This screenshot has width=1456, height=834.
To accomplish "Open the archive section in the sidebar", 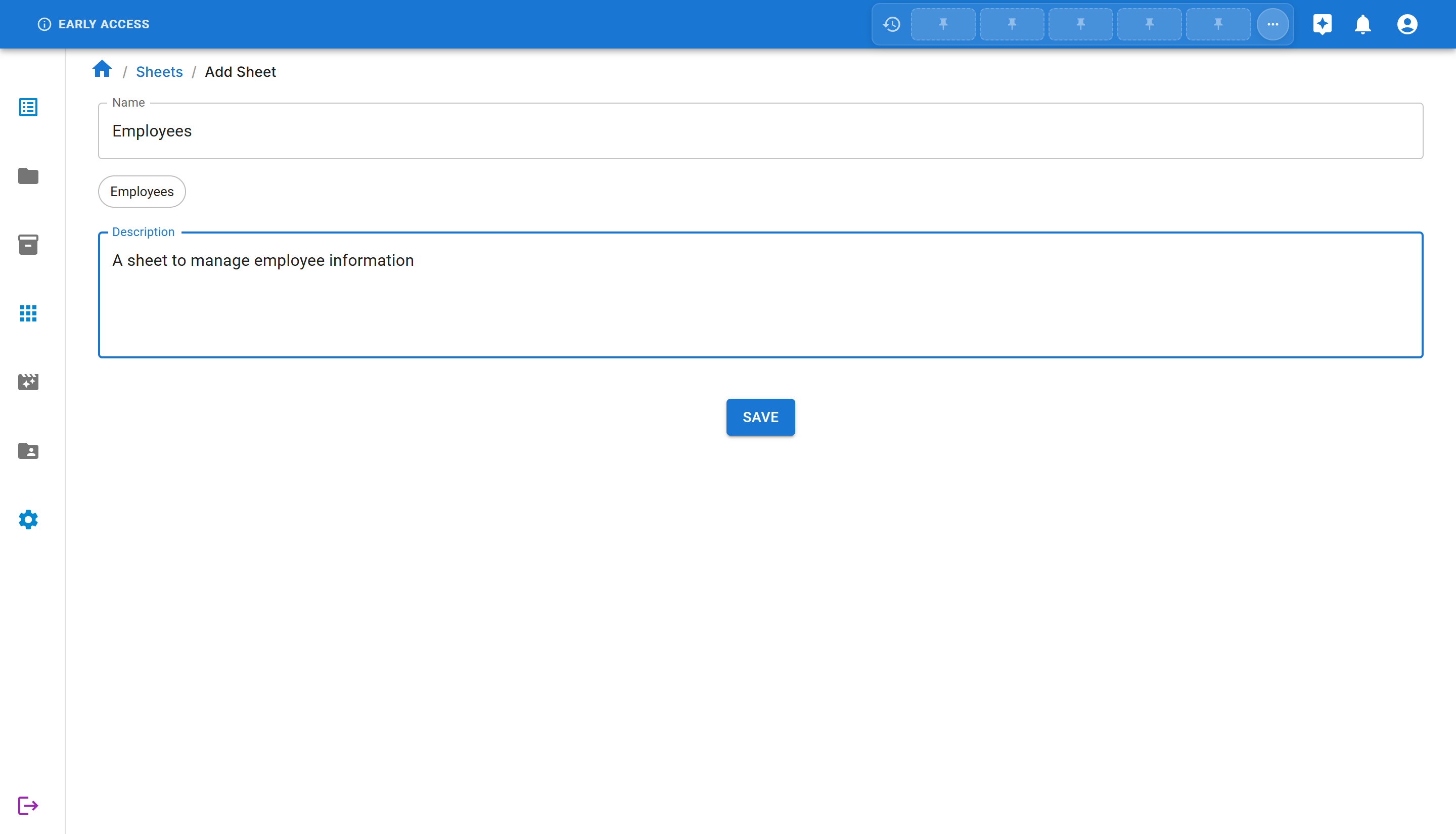I will point(27,245).
